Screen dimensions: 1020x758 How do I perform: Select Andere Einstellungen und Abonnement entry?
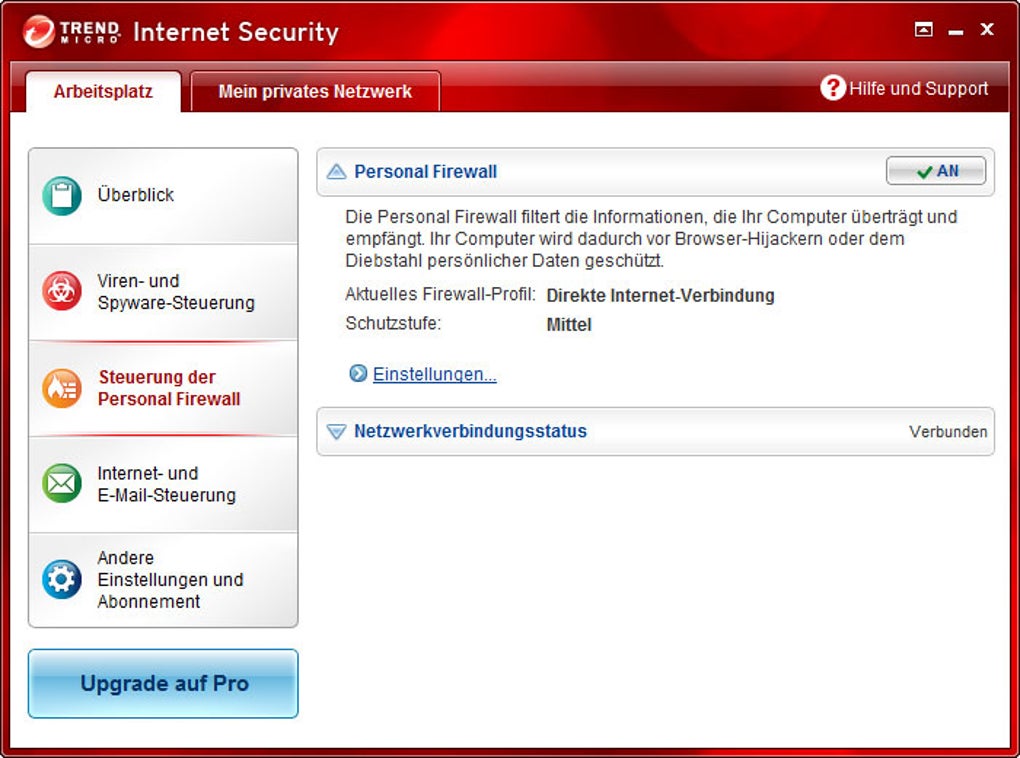pyautogui.click(x=170, y=580)
